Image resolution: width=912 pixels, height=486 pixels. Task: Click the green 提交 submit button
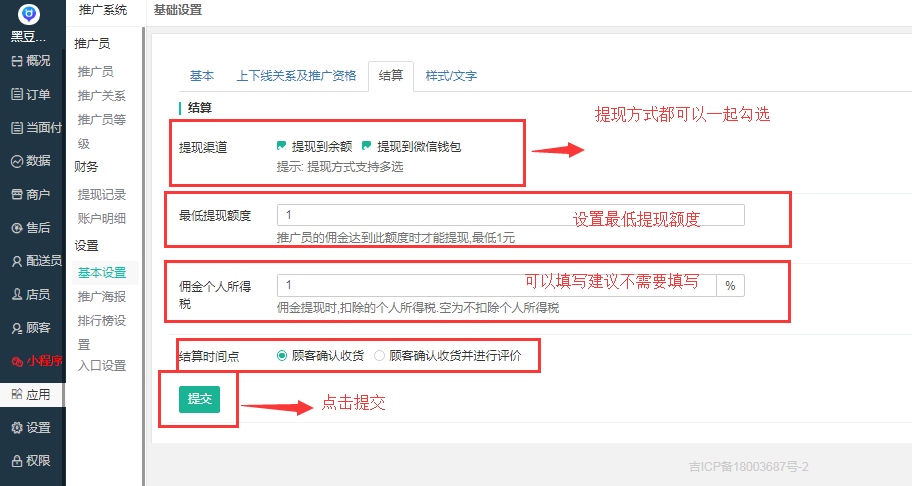pos(200,399)
